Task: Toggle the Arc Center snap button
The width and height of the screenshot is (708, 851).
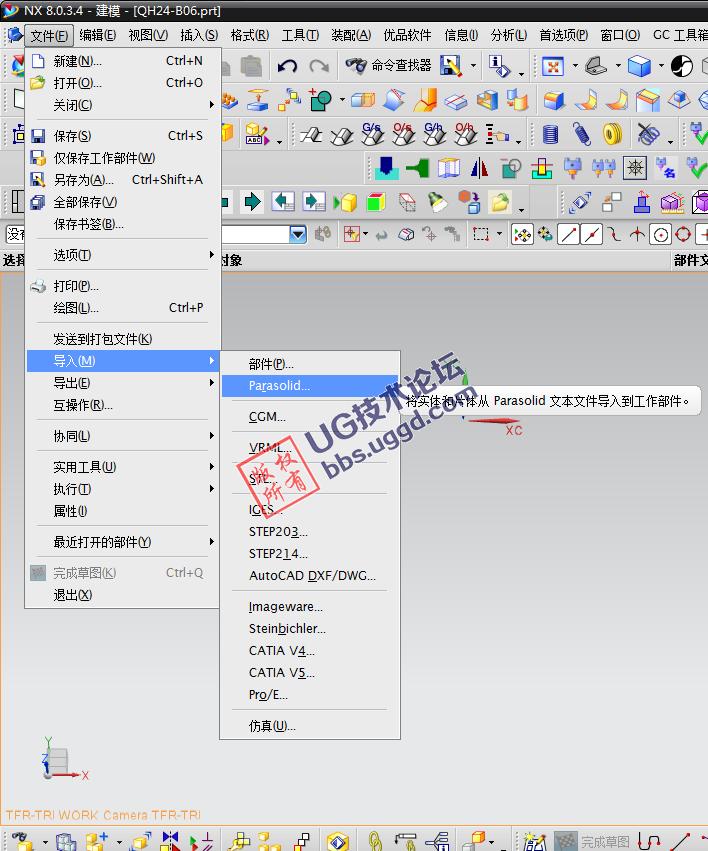Action: tap(660, 234)
